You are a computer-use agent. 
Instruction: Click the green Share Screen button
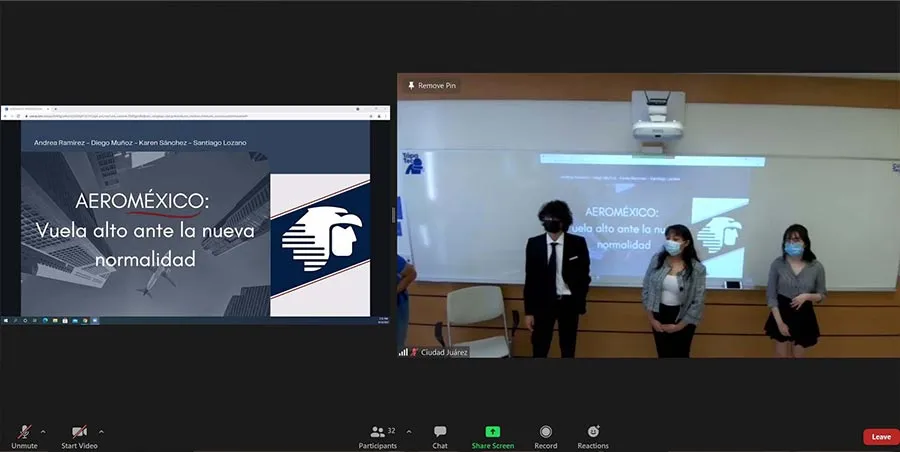click(x=493, y=436)
